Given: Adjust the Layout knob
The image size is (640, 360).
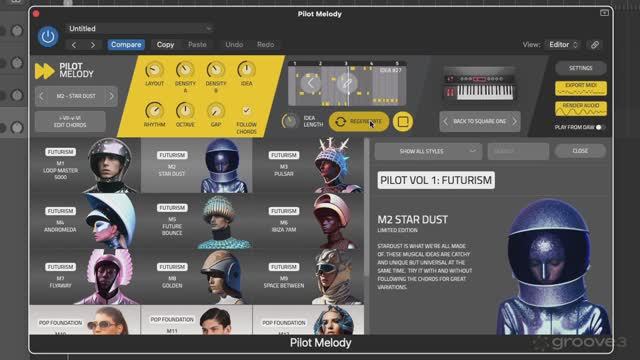Looking at the screenshot, I should point(154,70).
